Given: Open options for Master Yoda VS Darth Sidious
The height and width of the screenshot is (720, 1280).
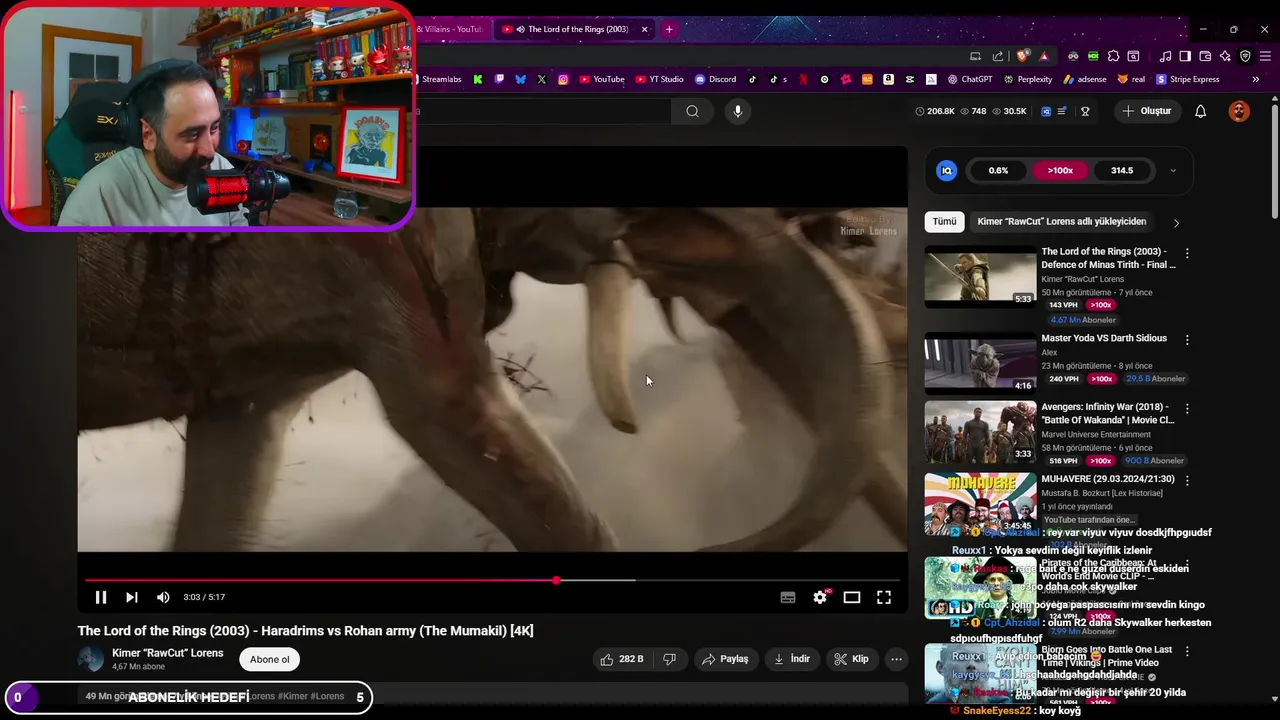Looking at the screenshot, I should pyautogui.click(x=1187, y=340).
